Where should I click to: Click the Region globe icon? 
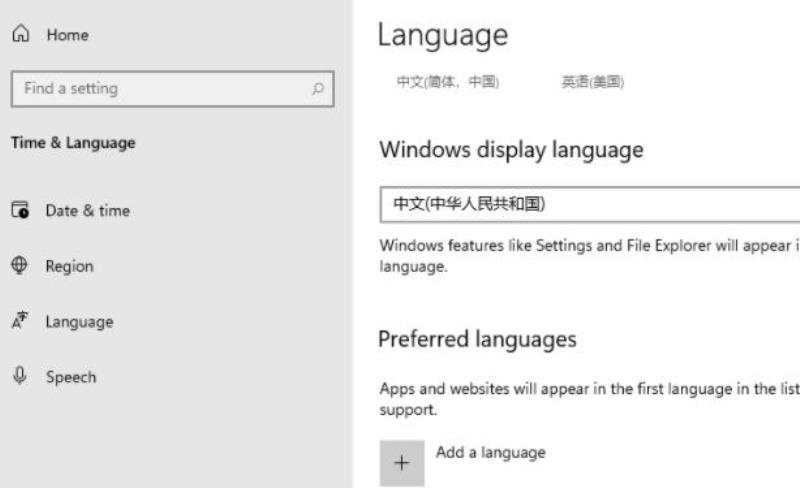coord(19,265)
